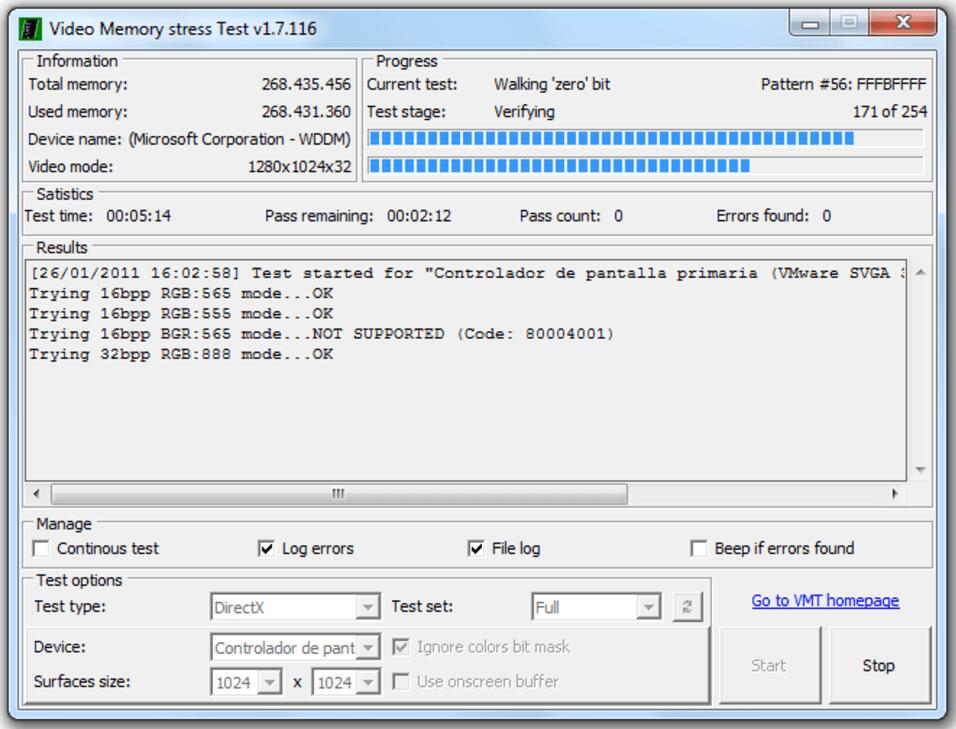
Task: Expand the surface width 1024 dropdown
Action: click(269, 682)
